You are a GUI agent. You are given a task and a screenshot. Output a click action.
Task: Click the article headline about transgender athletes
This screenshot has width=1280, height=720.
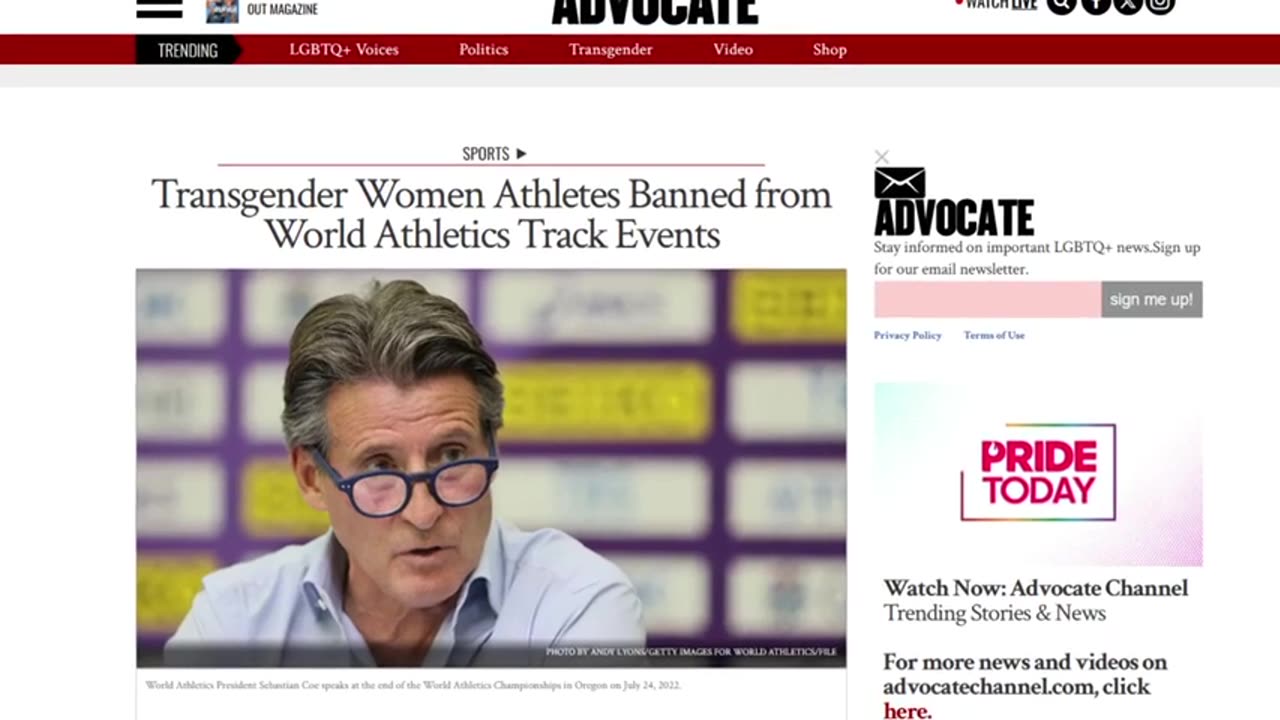(491, 214)
